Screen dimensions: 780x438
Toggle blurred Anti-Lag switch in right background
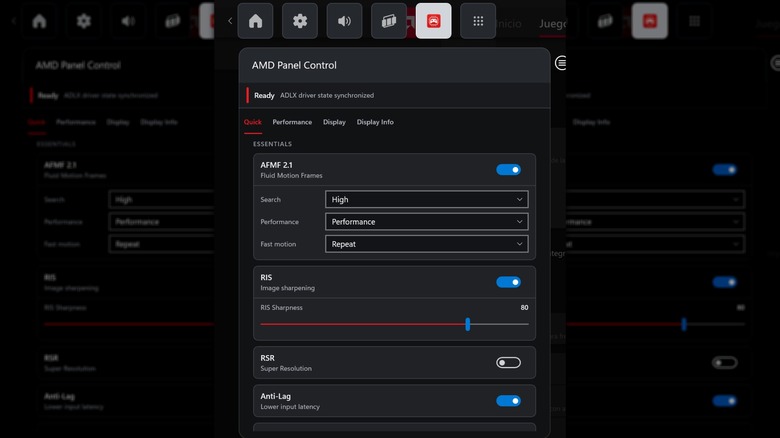pyautogui.click(x=725, y=401)
